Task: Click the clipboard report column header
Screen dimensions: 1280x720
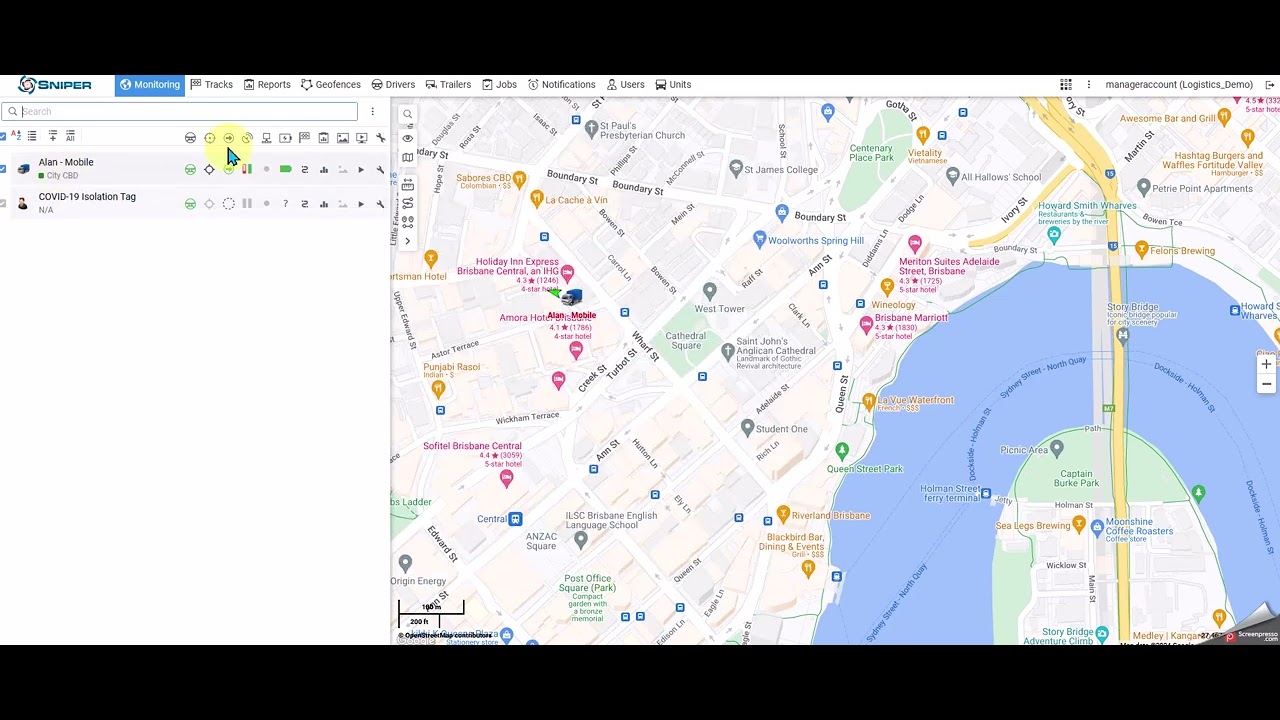Action: (x=323, y=138)
